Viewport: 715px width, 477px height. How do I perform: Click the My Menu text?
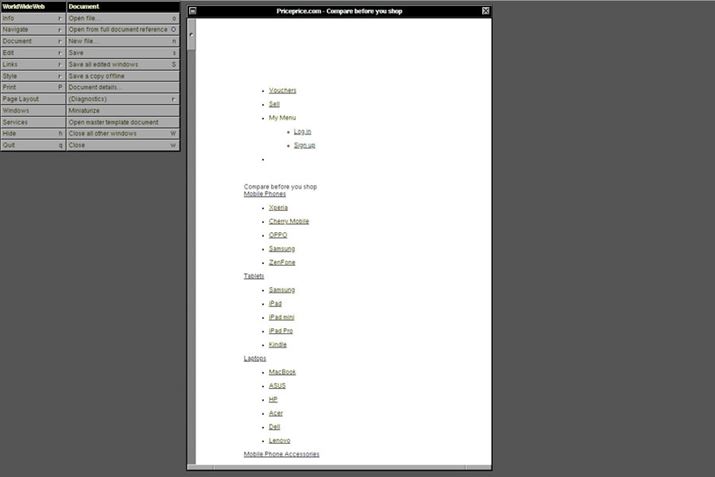282,118
